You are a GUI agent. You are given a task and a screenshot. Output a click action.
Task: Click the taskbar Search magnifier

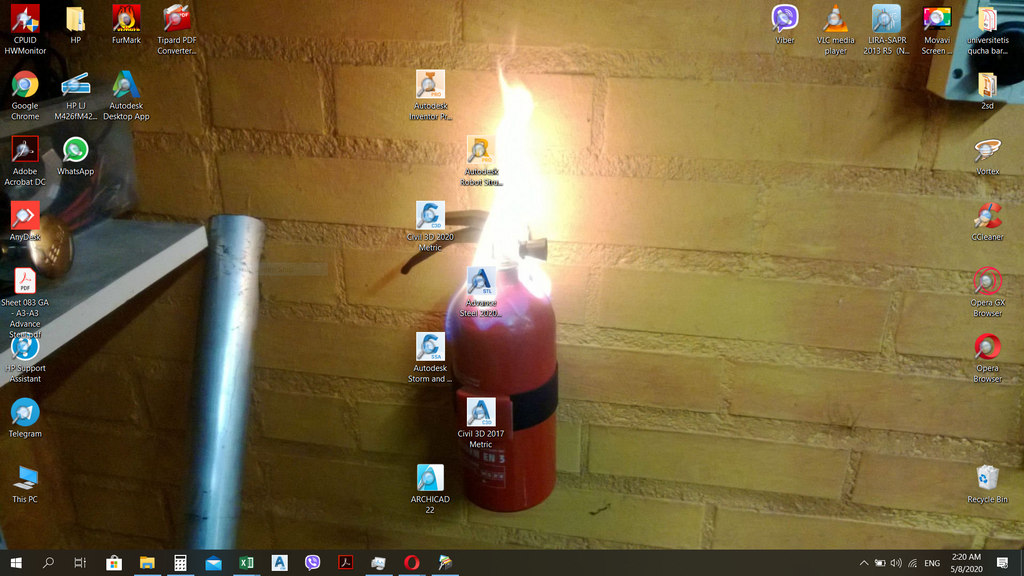48,562
